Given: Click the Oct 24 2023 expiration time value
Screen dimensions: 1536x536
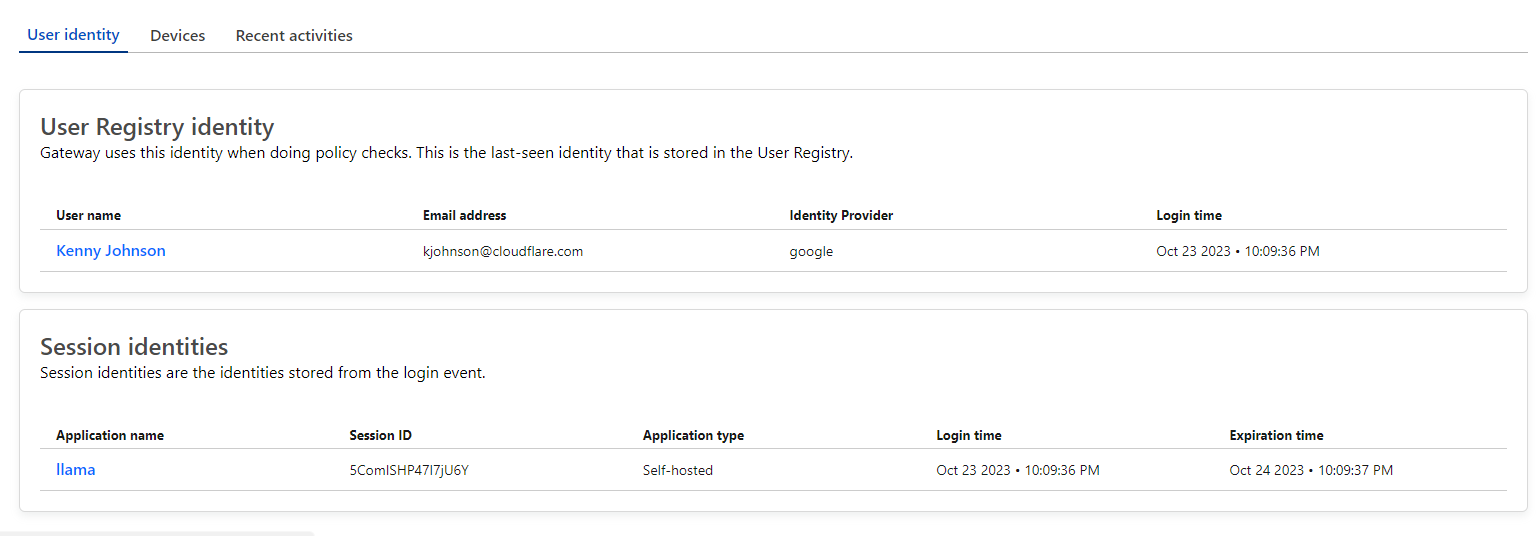Looking at the screenshot, I should coord(1311,471).
